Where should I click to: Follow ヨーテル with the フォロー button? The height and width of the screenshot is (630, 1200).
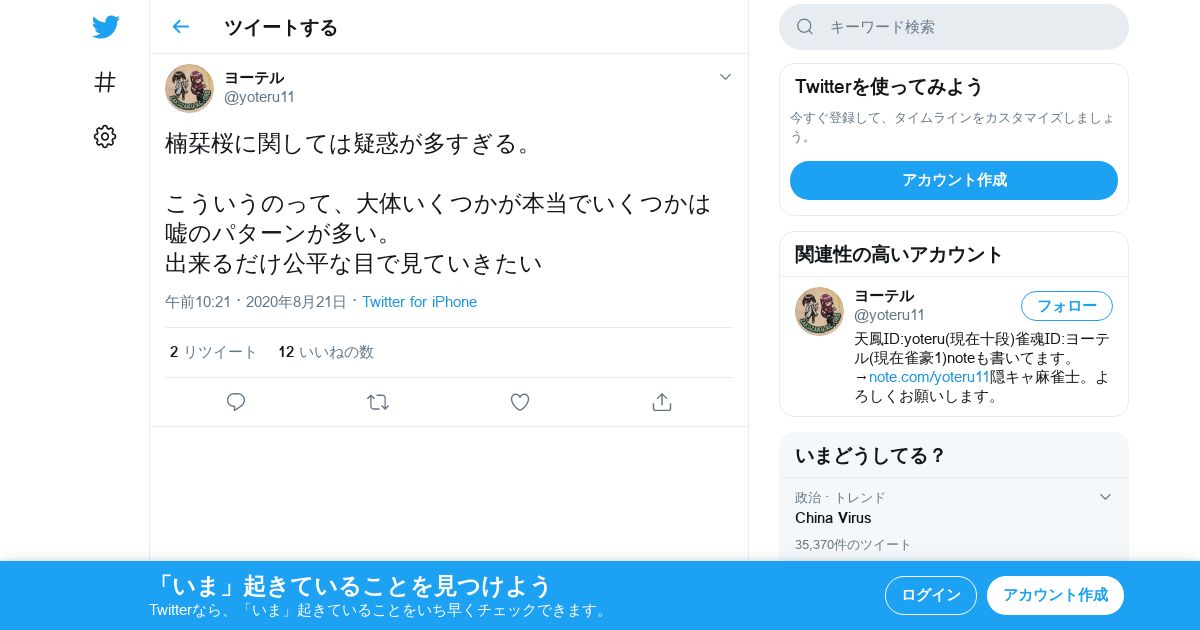click(x=1067, y=306)
